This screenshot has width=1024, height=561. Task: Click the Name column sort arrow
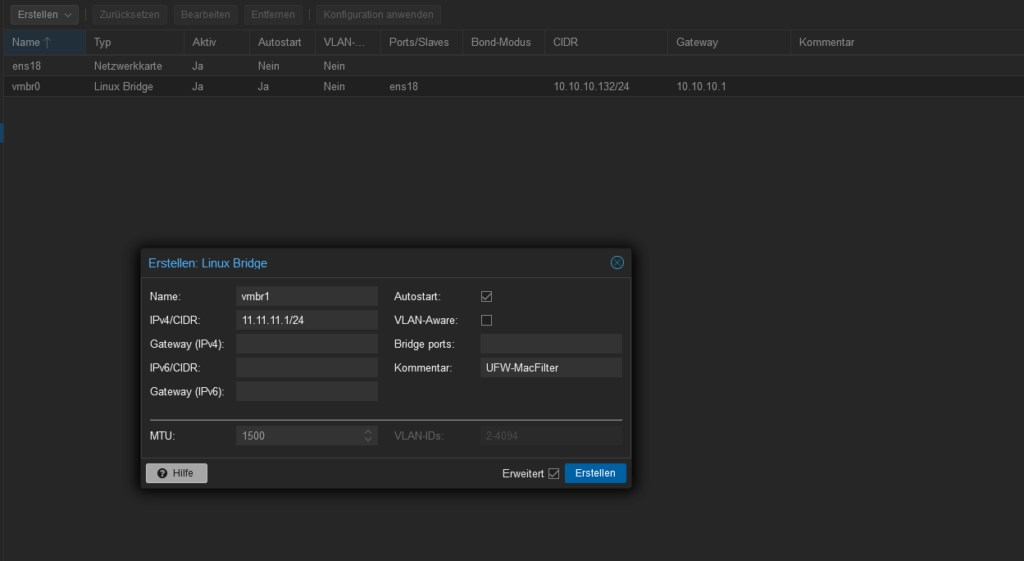pos(47,42)
